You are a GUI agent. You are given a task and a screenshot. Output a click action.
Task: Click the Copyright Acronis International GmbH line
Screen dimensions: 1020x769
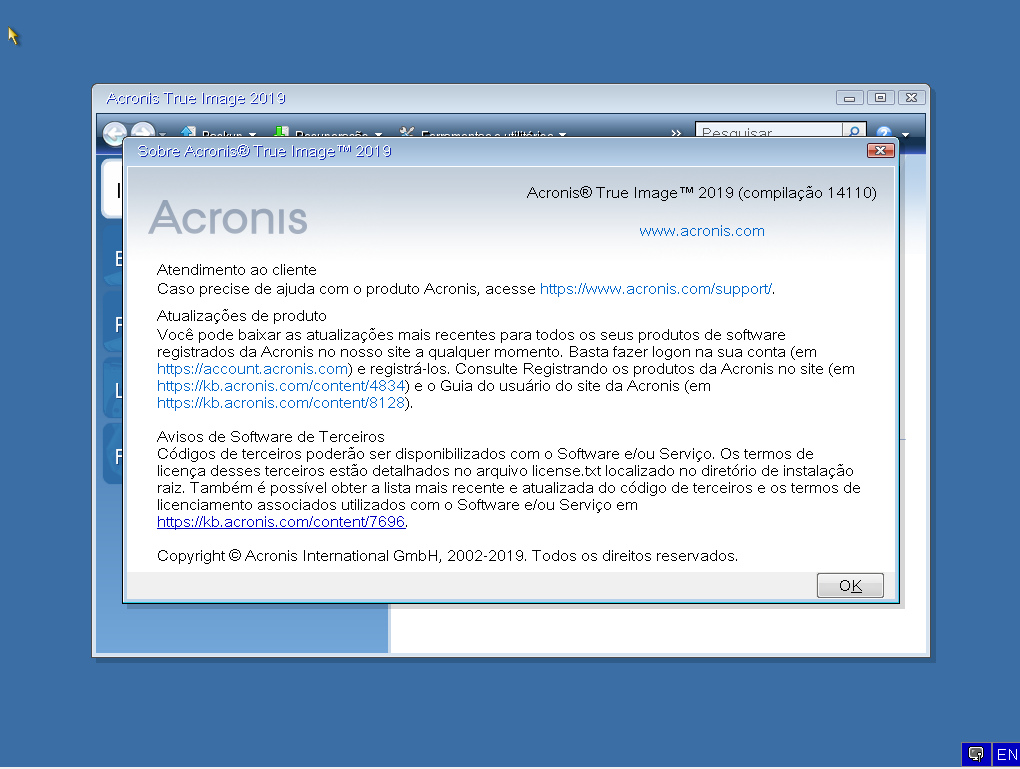click(x=448, y=556)
